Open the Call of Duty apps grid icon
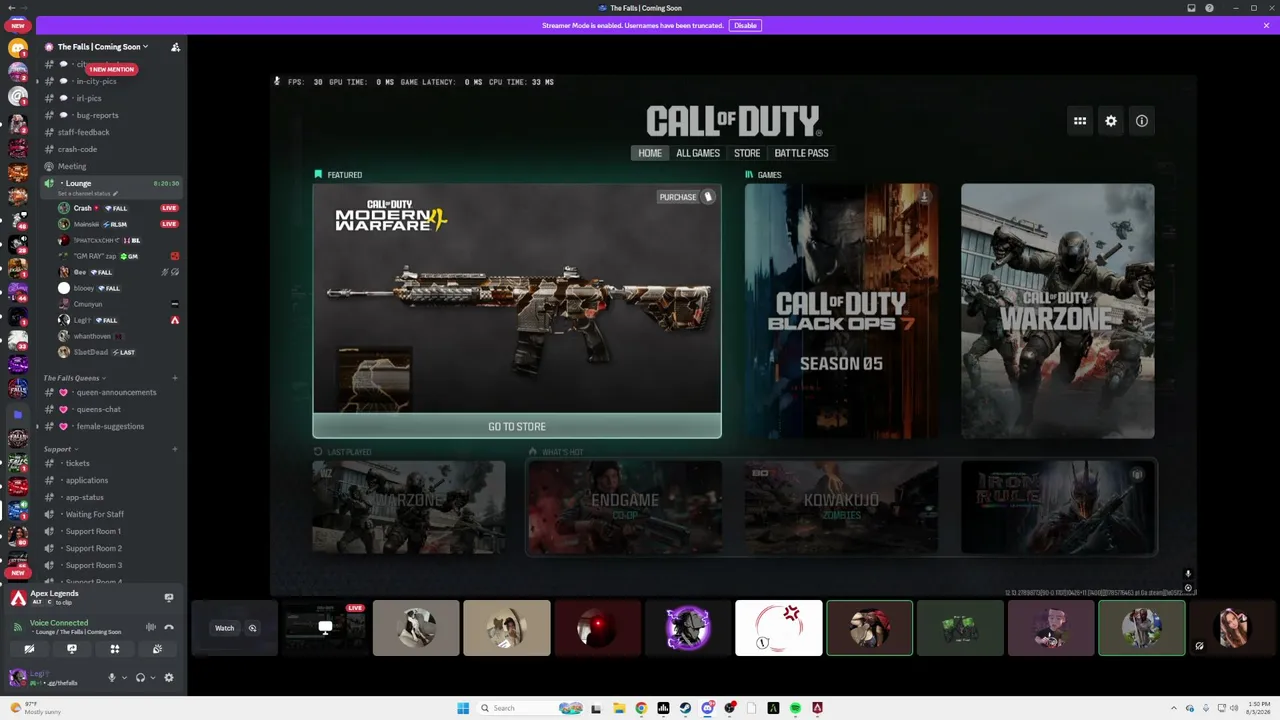 pyautogui.click(x=1080, y=121)
